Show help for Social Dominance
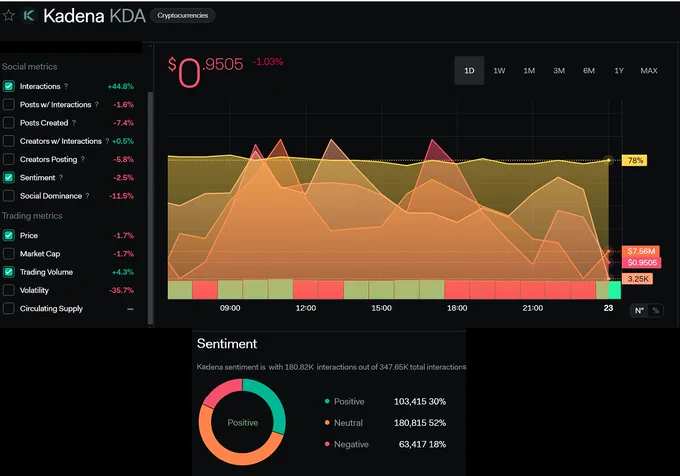Image resolution: width=680 pixels, height=476 pixels. (87, 196)
